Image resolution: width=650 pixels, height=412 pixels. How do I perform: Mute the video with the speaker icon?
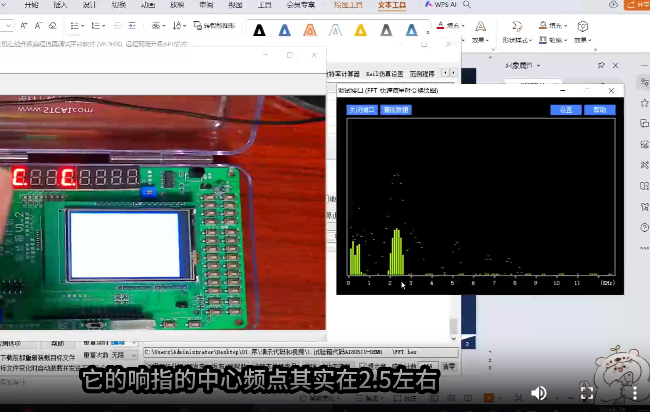pyautogui.click(x=539, y=392)
